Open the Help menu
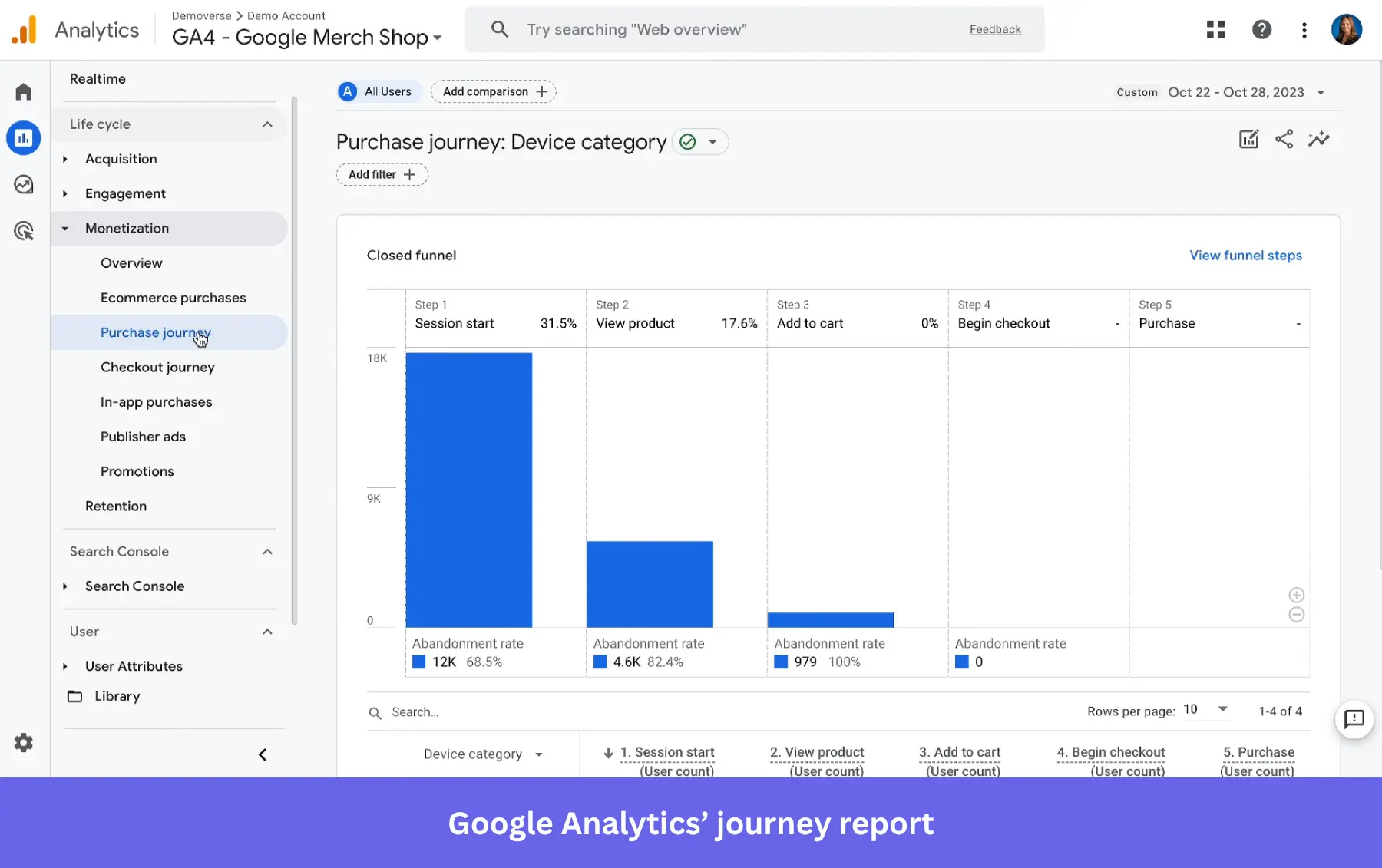This screenshot has width=1382, height=868. [x=1262, y=29]
